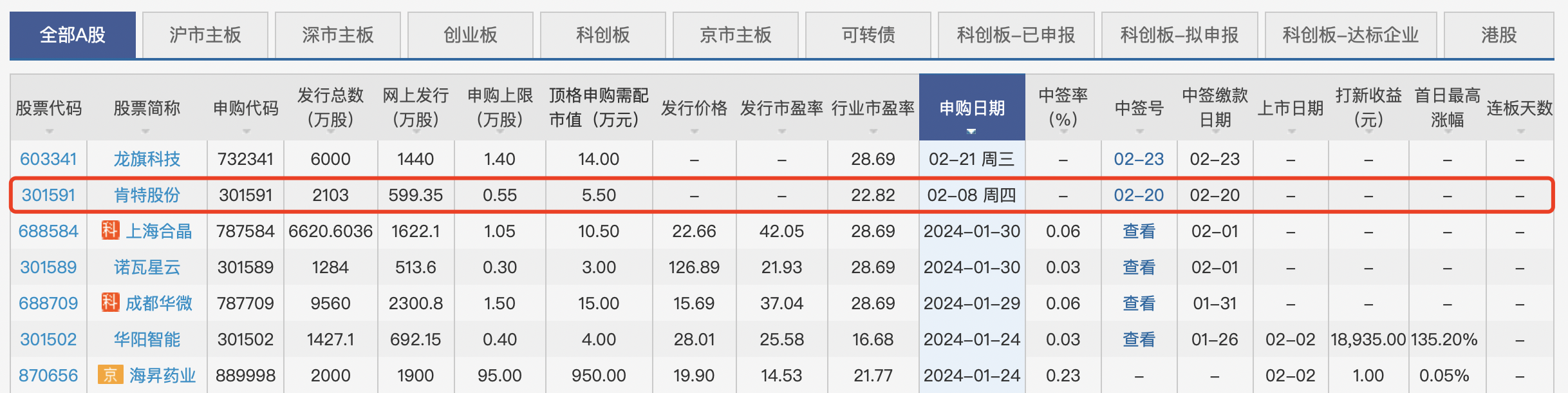
Task: Select the 18,935.00 打新收益 cell
Action: click(x=1368, y=340)
